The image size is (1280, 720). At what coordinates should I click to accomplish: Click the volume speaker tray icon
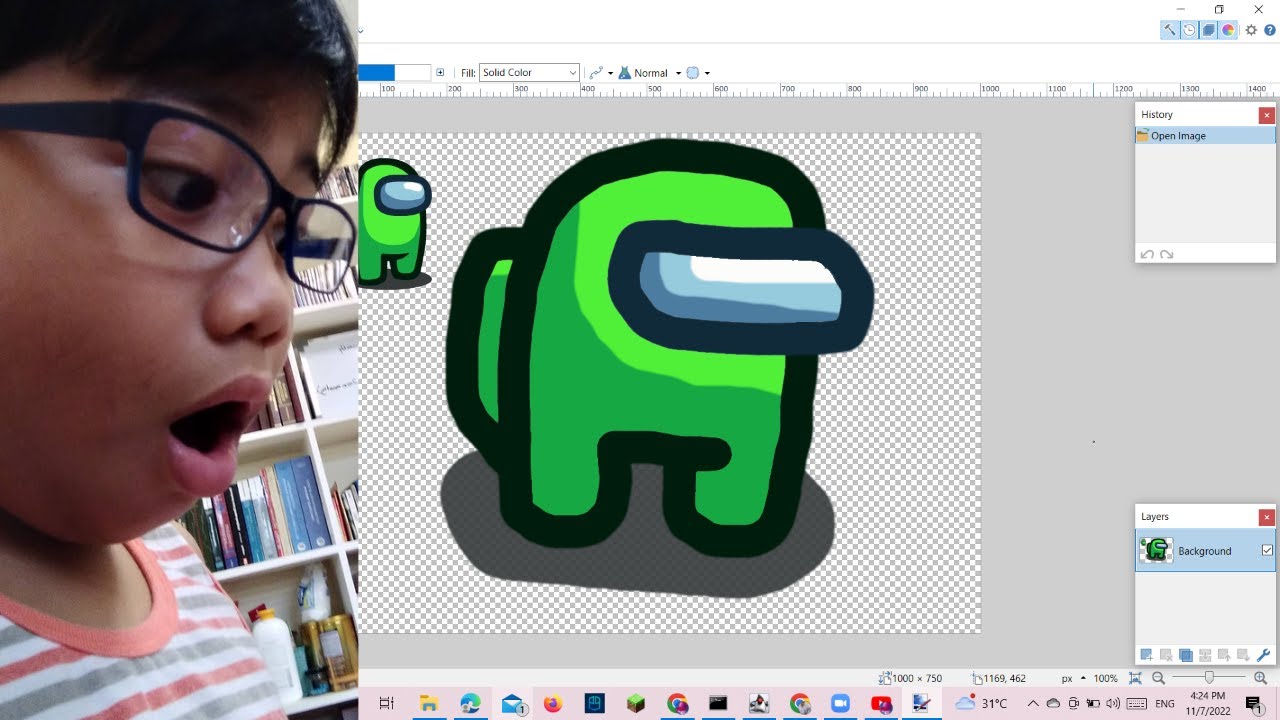pos(1113,704)
